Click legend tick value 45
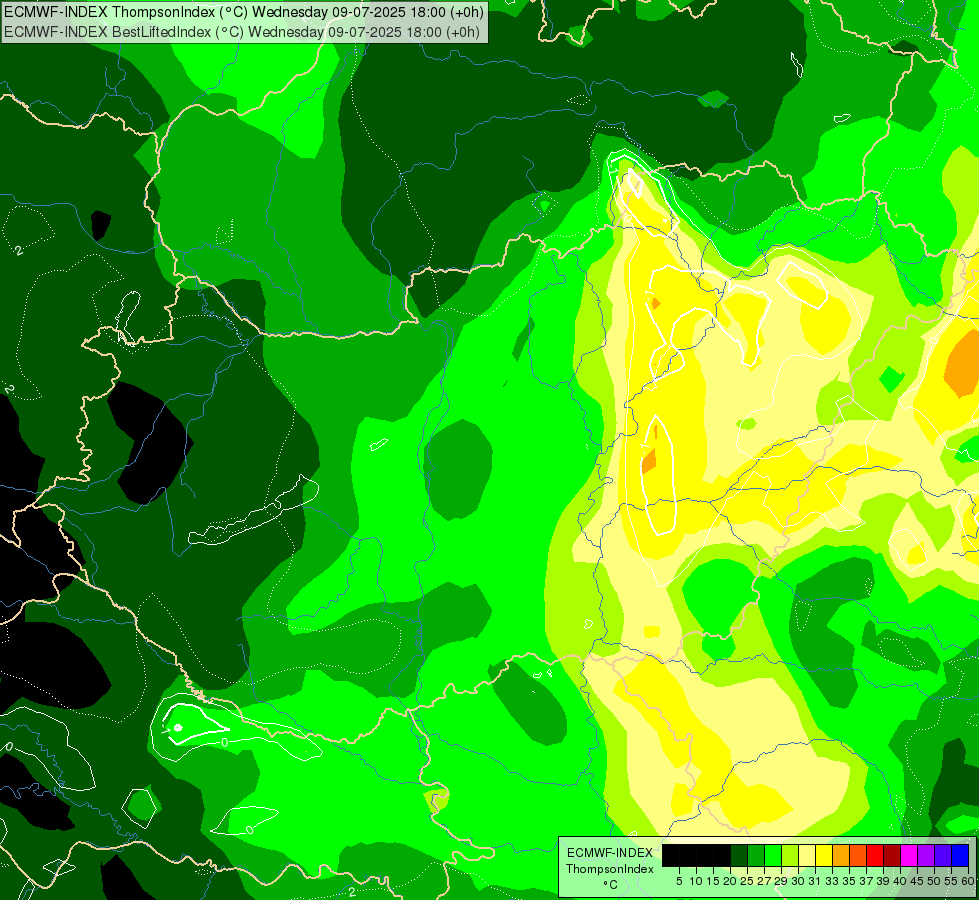This screenshot has height=900, width=979. (917, 881)
